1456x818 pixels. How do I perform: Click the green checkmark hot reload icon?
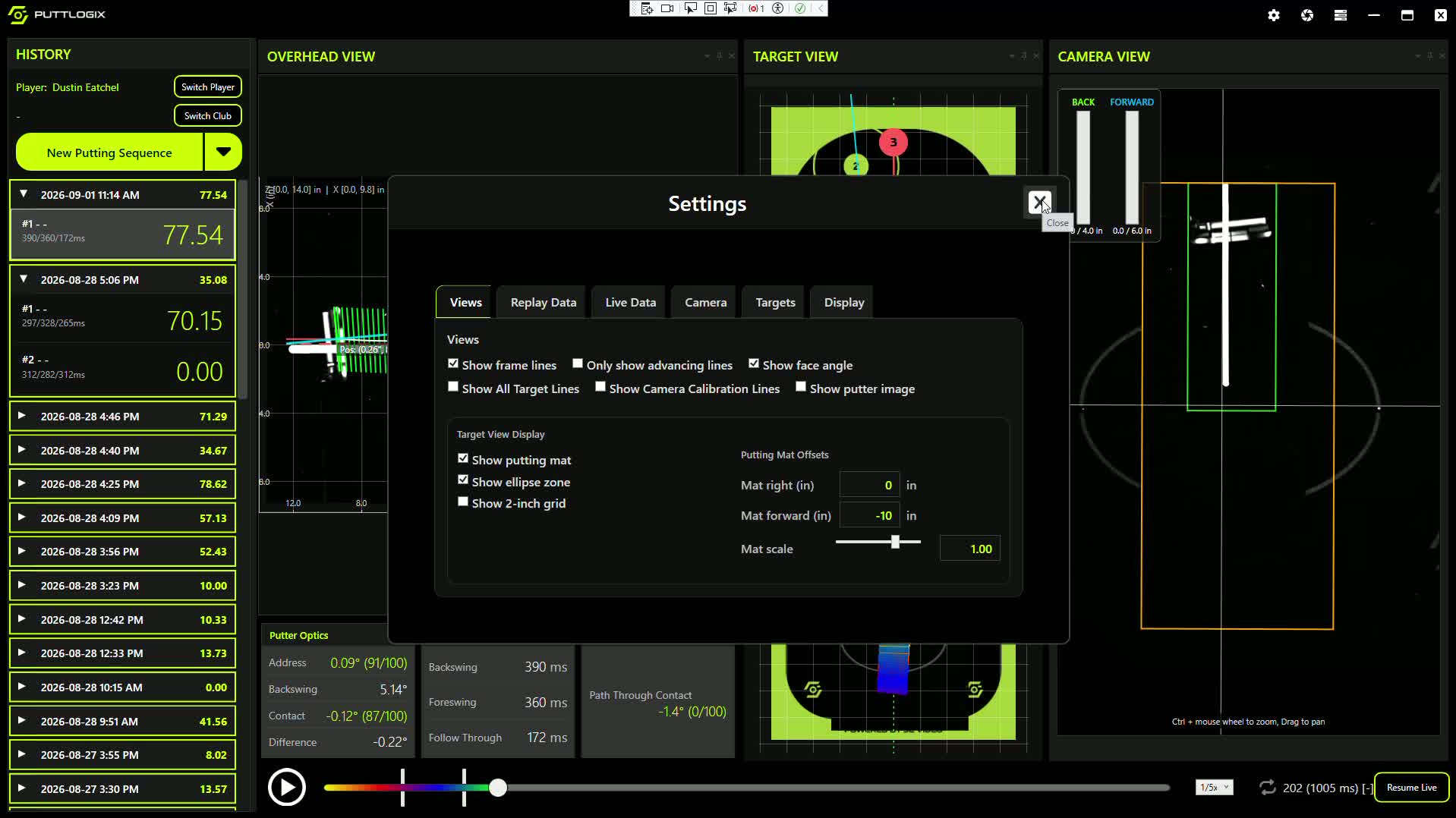(x=800, y=8)
